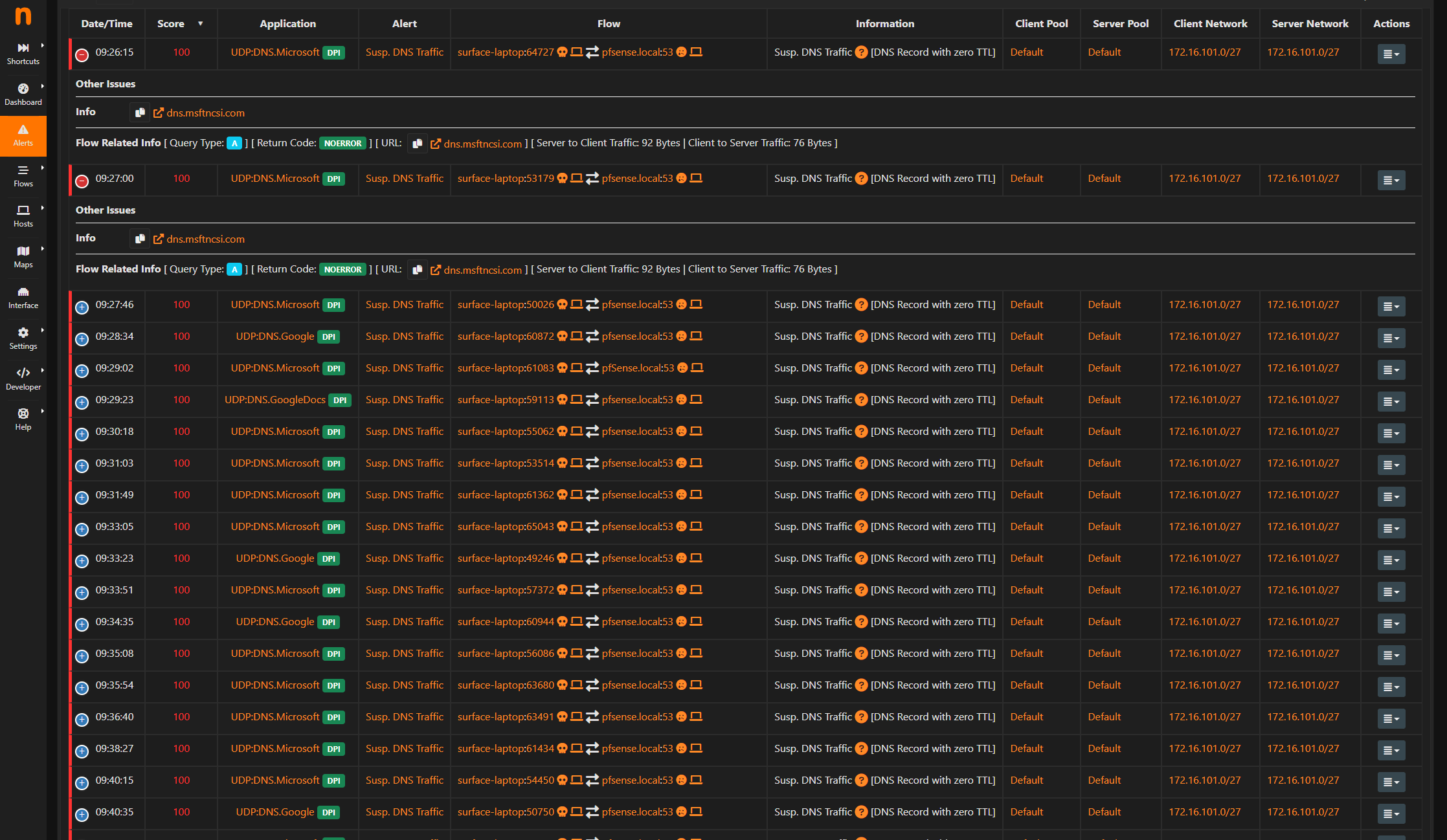Collapse the 09:26:15 alert row
The width and height of the screenshot is (1447, 840).
[x=82, y=55]
